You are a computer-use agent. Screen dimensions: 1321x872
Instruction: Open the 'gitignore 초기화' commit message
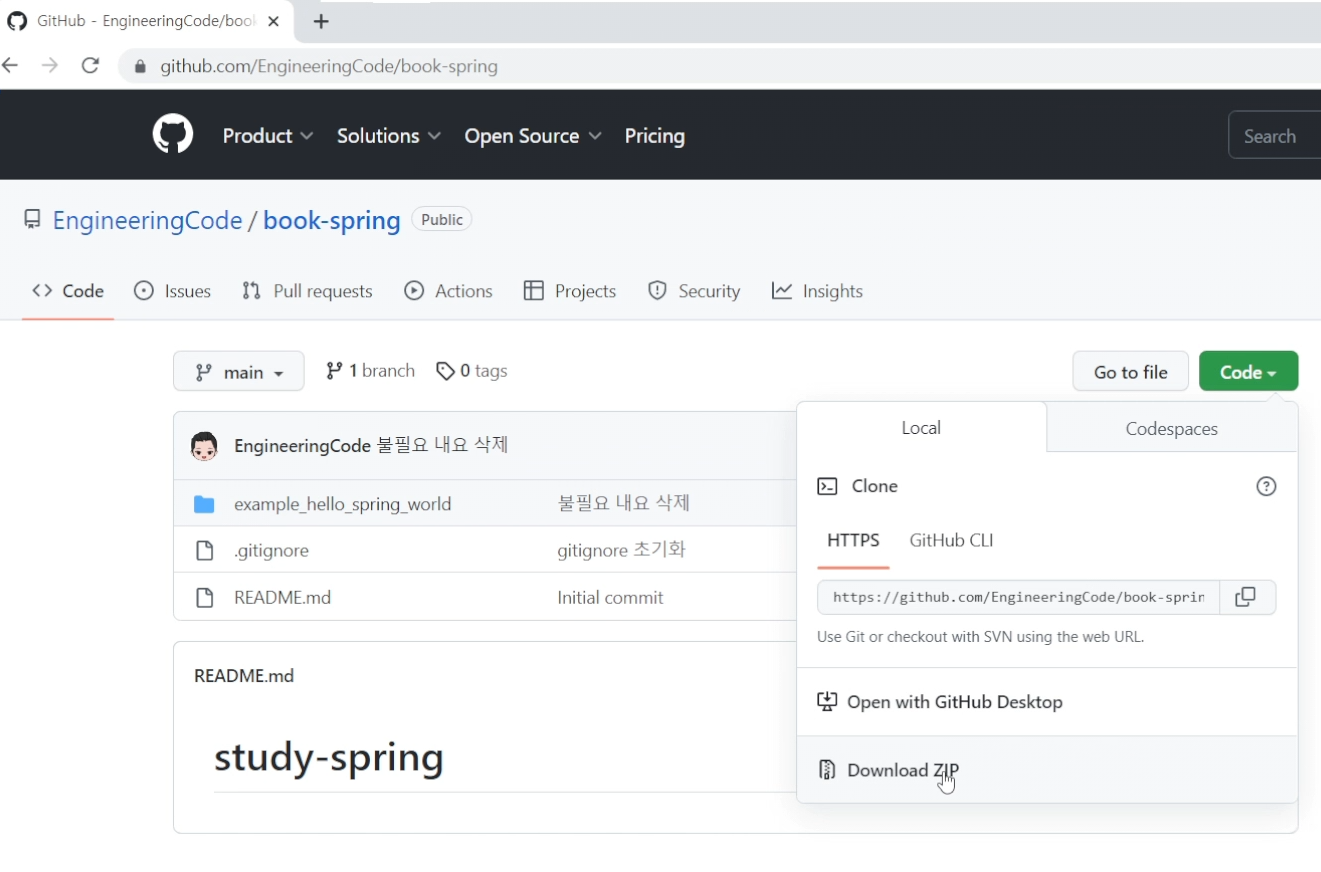pyautogui.click(x=621, y=550)
